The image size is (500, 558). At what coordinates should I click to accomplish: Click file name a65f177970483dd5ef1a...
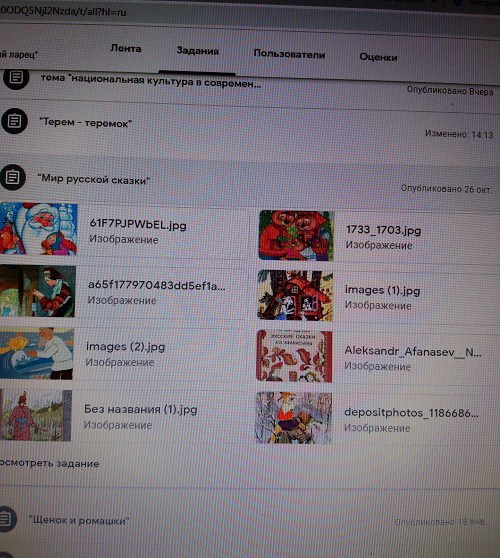tap(157, 285)
